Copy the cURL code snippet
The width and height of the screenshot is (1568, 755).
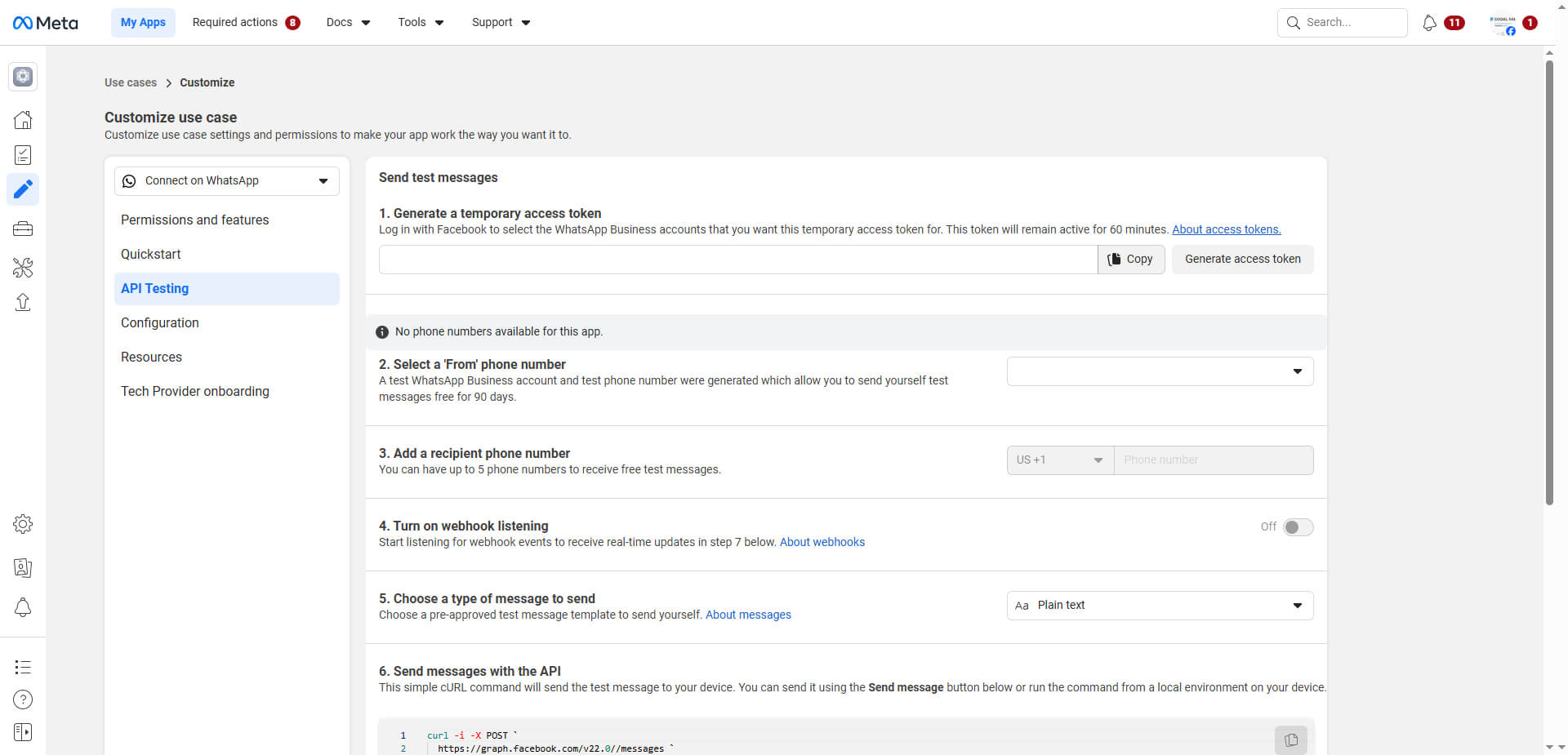[1290, 739]
